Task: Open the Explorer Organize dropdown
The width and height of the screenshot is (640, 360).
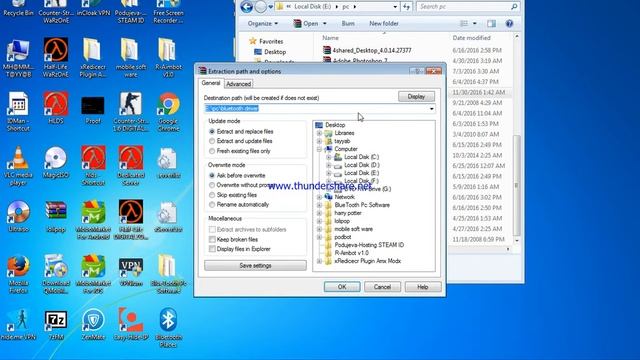Action: tap(263, 24)
